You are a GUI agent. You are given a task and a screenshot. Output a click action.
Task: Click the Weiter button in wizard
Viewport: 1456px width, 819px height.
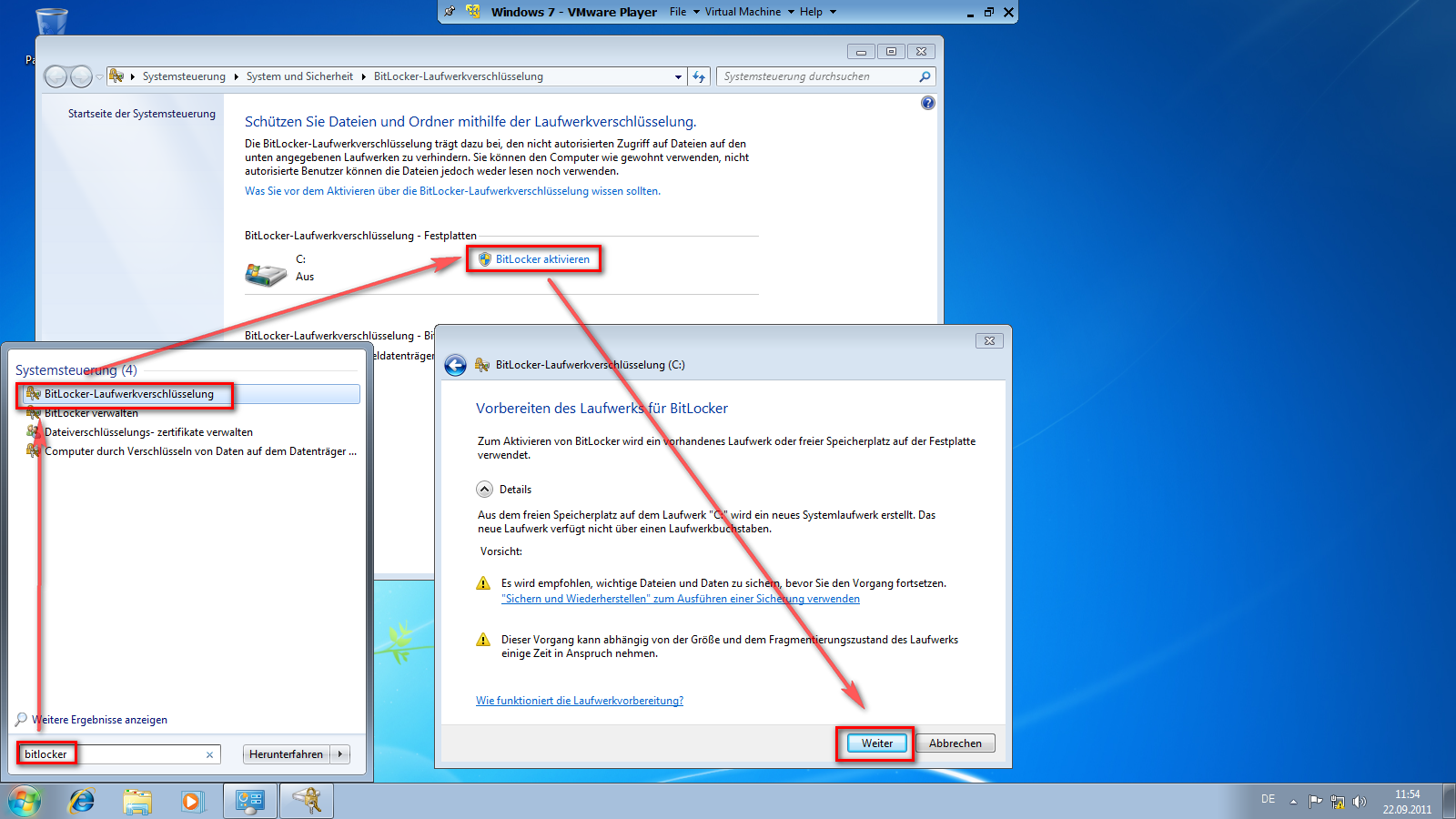coord(877,743)
